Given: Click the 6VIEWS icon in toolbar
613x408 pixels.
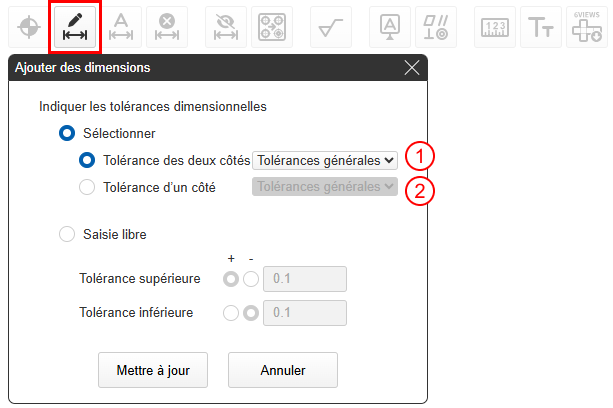Looking at the screenshot, I should (587, 27).
